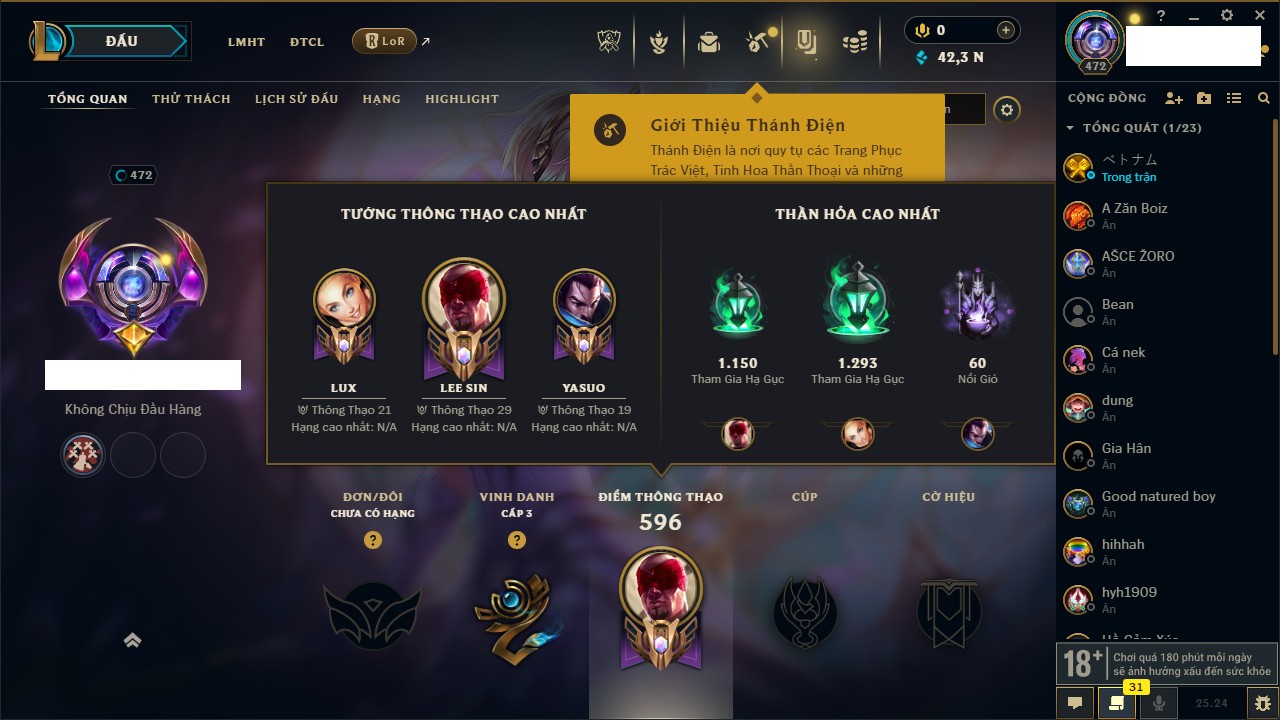Click the plus button to buy RP
Image resolution: width=1280 pixels, height=720 pixels.
pos(1006,30)
